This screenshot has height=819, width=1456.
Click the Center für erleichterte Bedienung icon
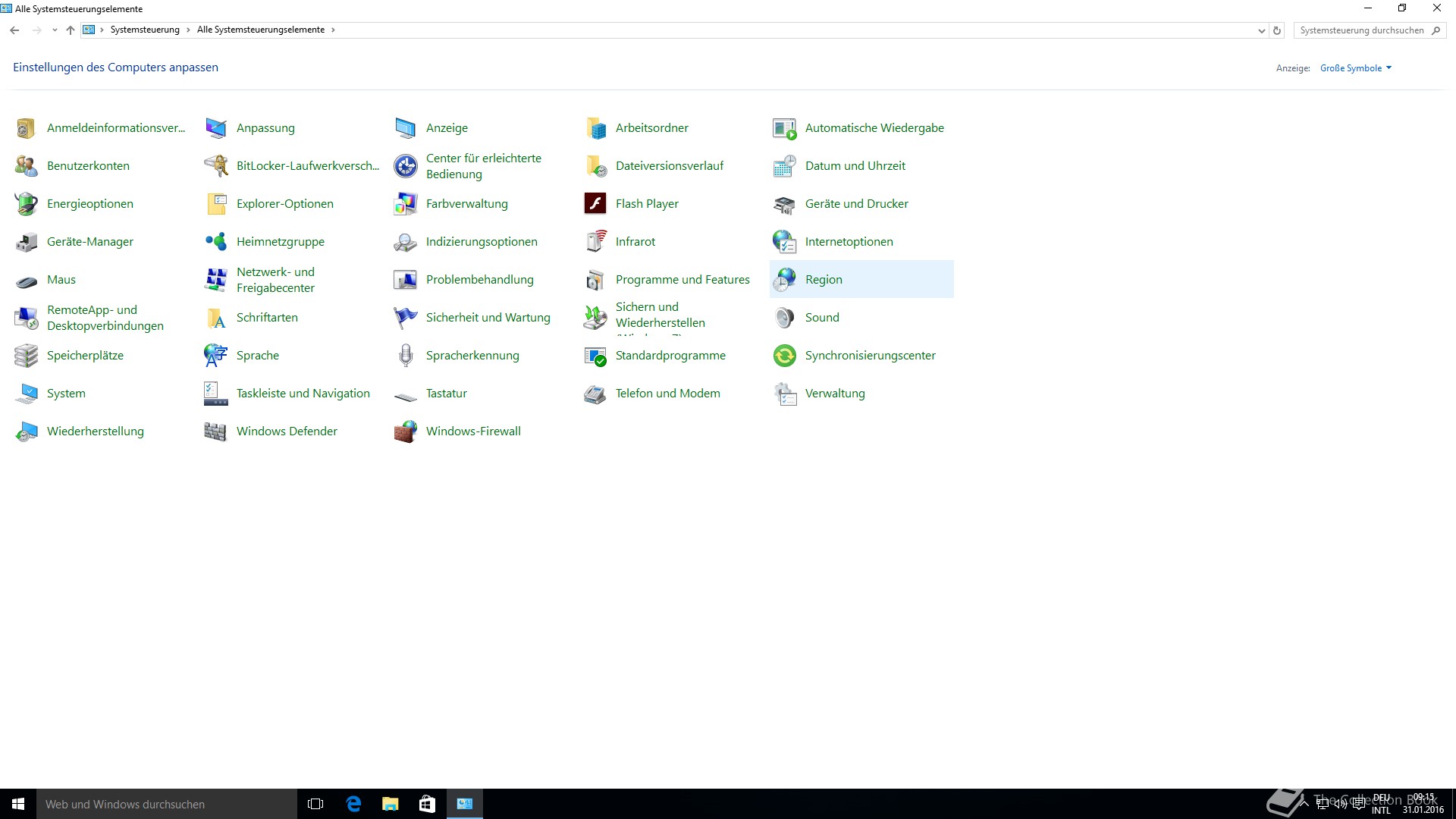(x=405, y=166)
